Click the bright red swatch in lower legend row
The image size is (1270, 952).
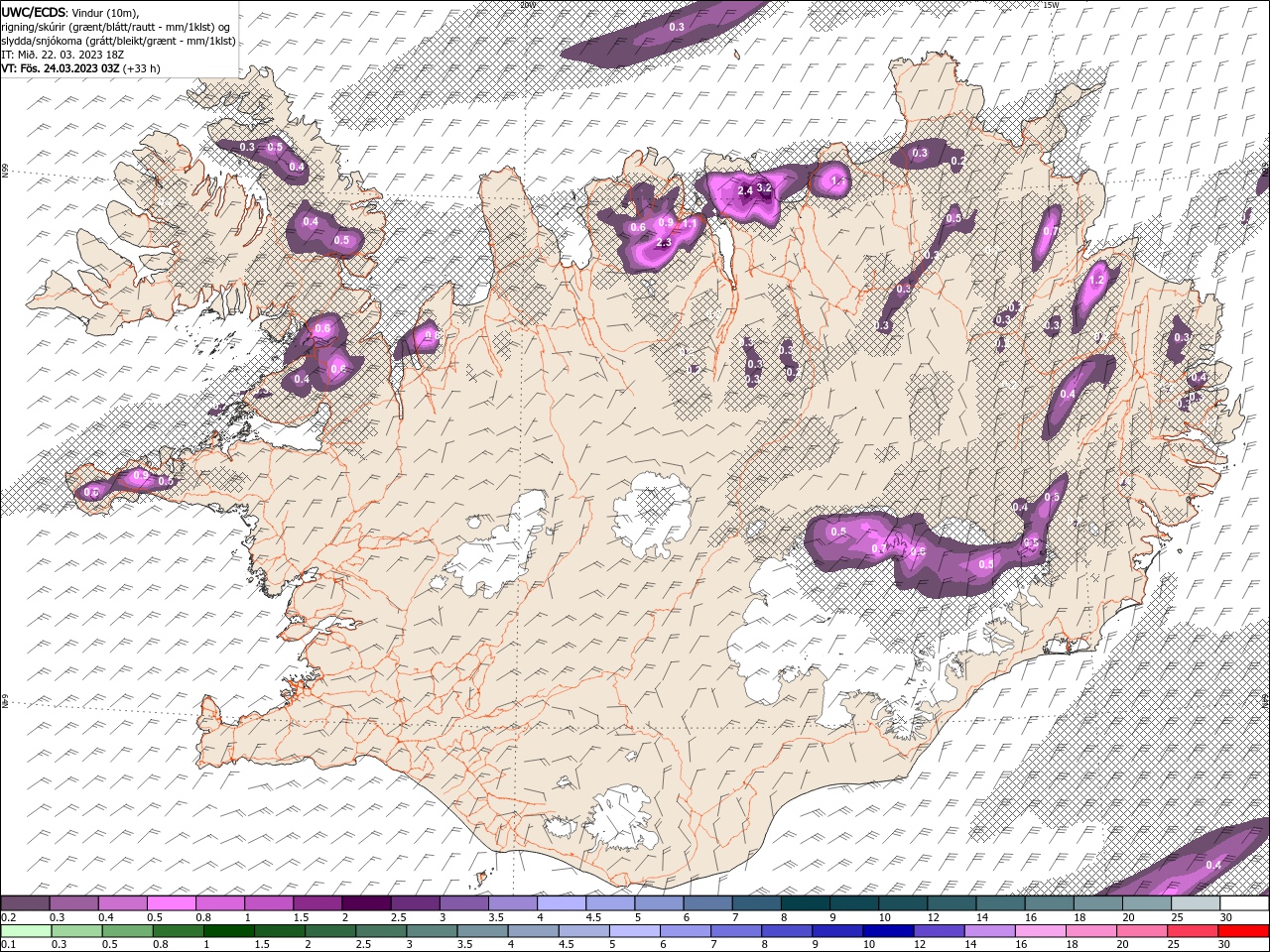pyautogui.click(x=1244, y=931)
